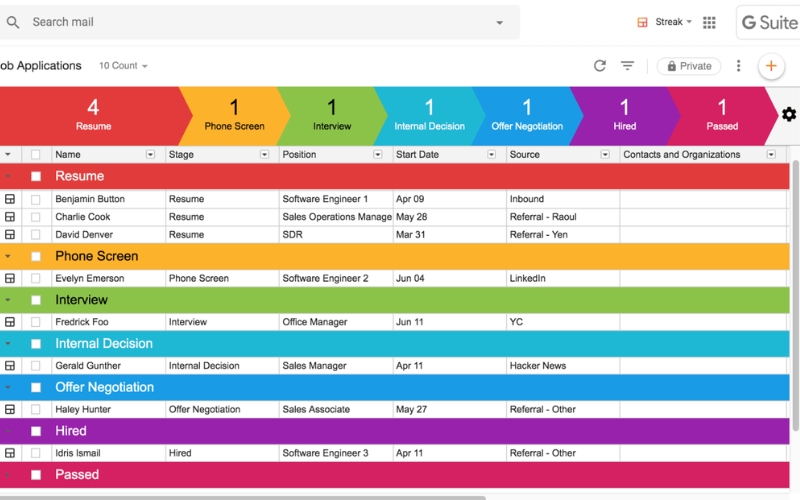This screenshot has width=800, height=500.
Task: Add a new box with the plus button
Action: tap(771, 66)
